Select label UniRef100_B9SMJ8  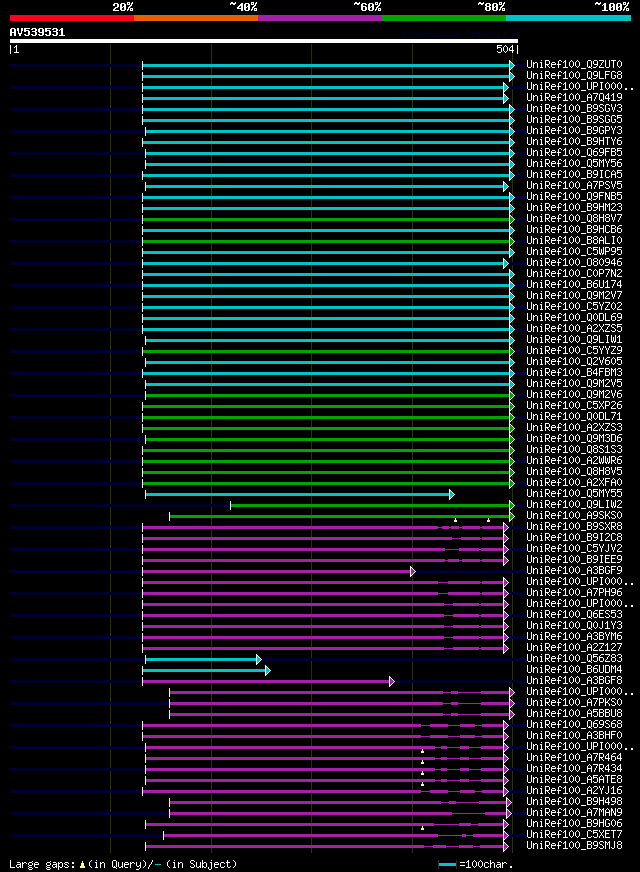pos(574,846)
